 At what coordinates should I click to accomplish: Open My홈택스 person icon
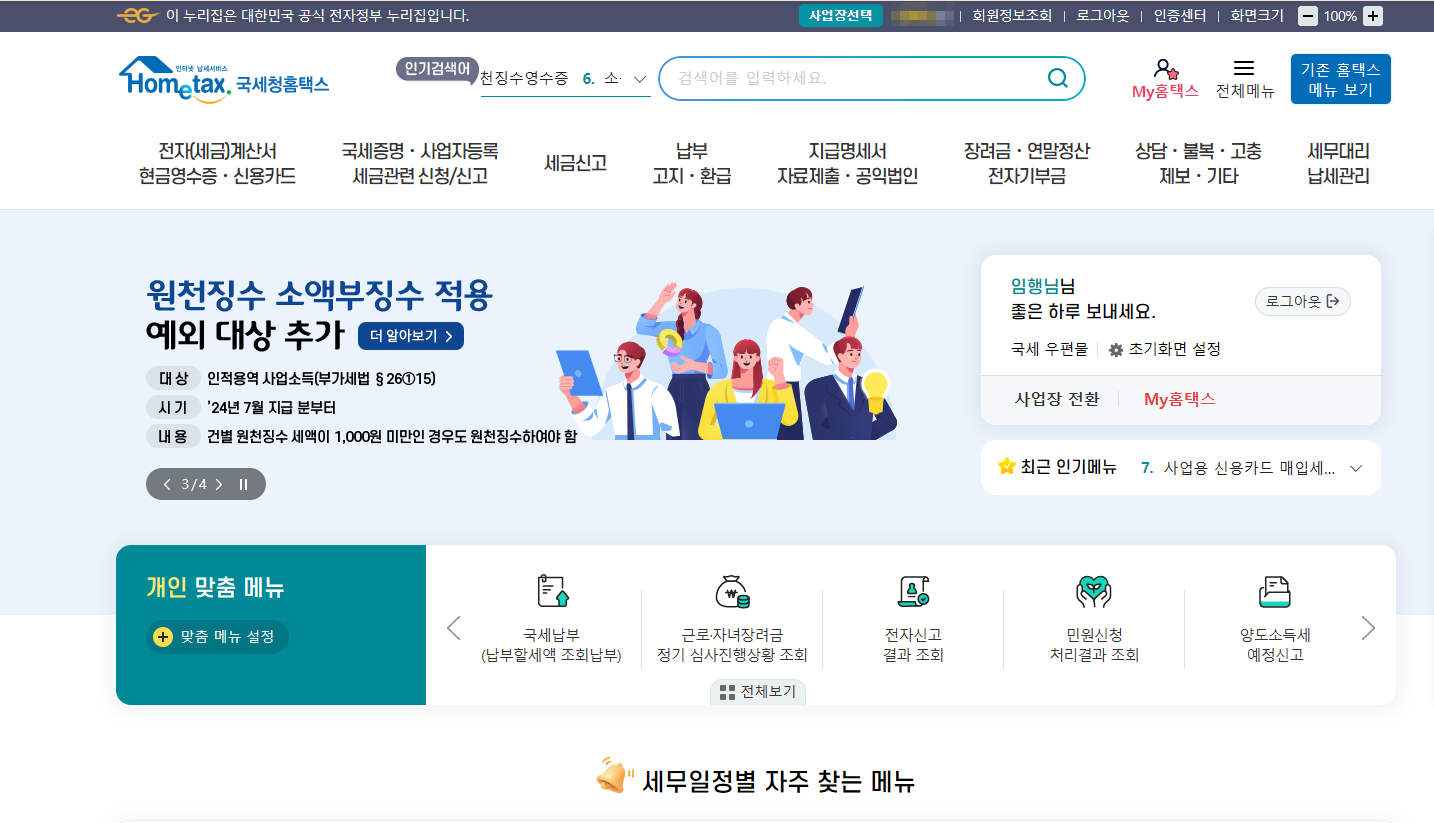coord(1165,69)
